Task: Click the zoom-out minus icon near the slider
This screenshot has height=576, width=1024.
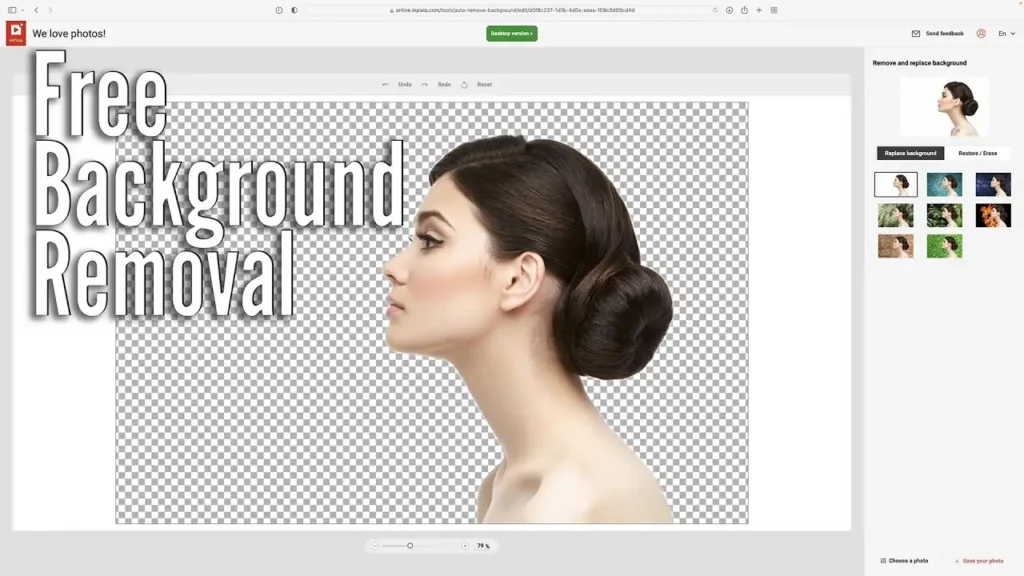Action: click(x=377, y=546)
